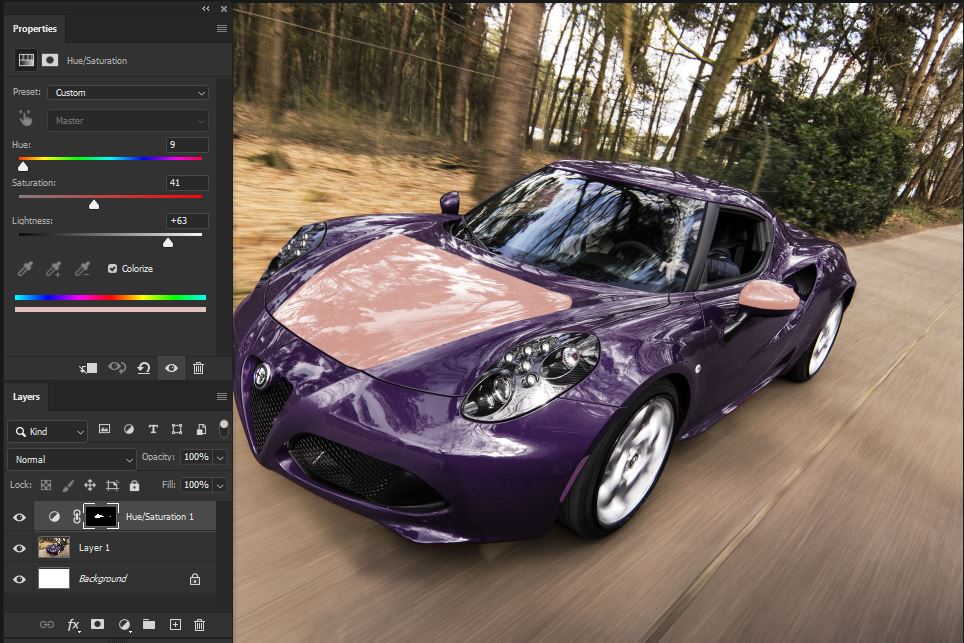The width and height of the screenshot is (964, 643).
Task: Open the Master channel dropdown
Action: 128,120
